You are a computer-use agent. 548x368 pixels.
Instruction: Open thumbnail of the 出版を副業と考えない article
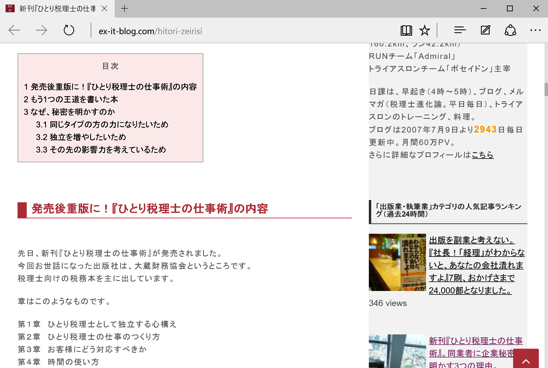click(x=397, y=262)
